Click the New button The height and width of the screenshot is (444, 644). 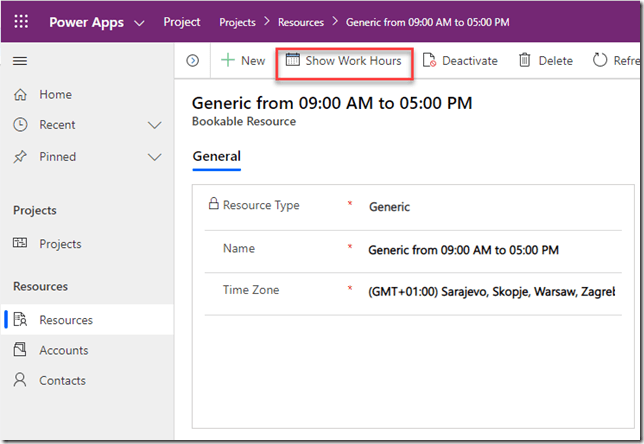click(x=243, y=61)
